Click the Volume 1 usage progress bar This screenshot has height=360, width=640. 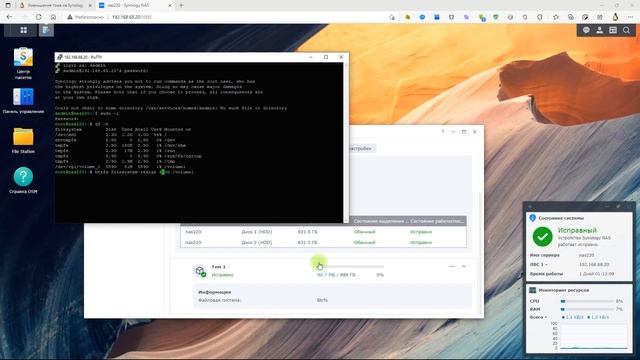click(x=350, y=267)
